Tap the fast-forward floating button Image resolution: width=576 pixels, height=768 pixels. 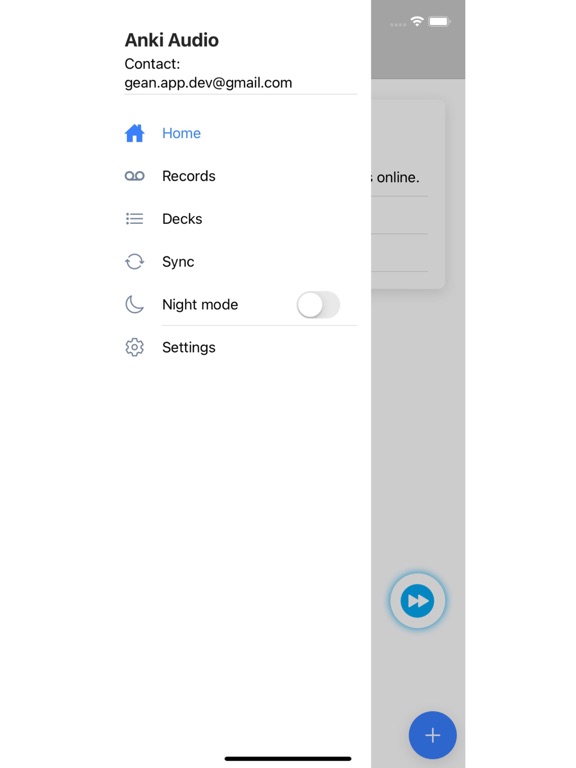pyautogui.click(x=417, y=600)
